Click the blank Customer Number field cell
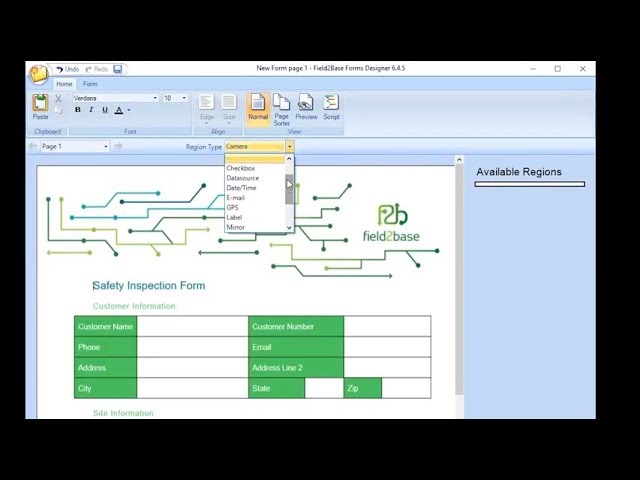Image resolution: width=640 pixels, height=480 pixels. 387,327
